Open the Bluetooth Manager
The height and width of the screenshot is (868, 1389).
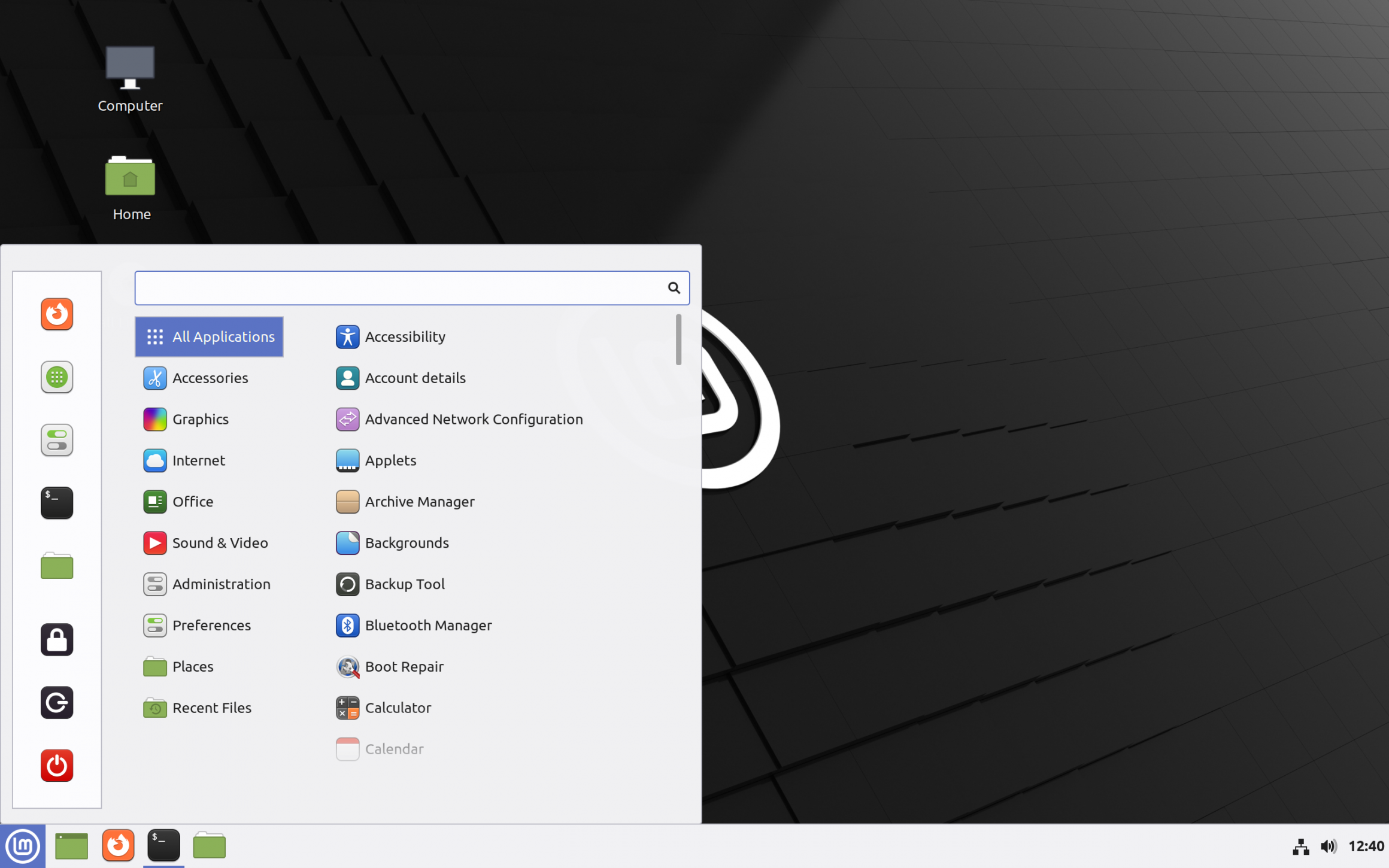429,625
